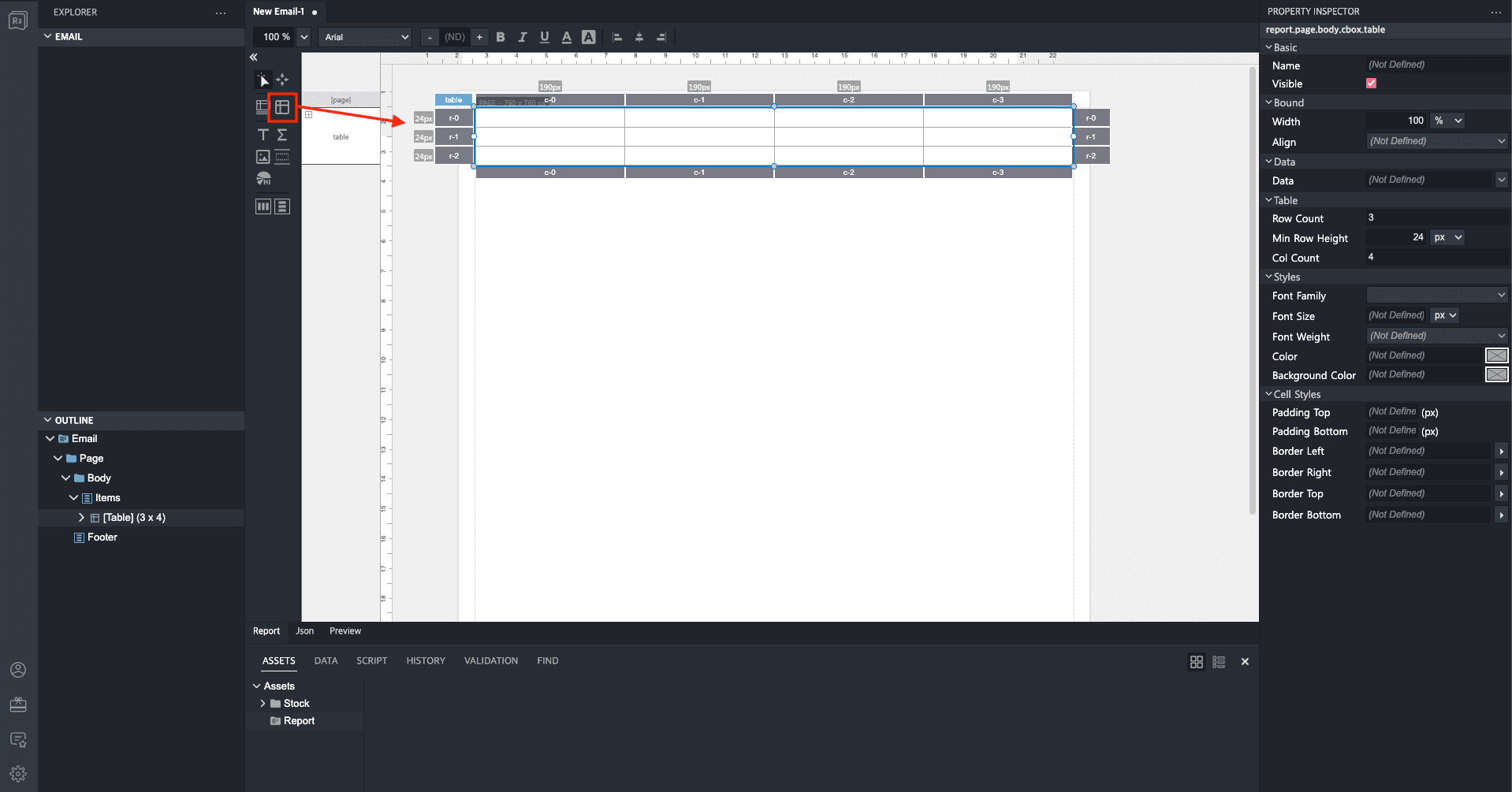Open the R2 logo in activity bar
Image resolution: width=1512 pixels, height=792 pixels.
pyautogui.click(x=18, y=20)
